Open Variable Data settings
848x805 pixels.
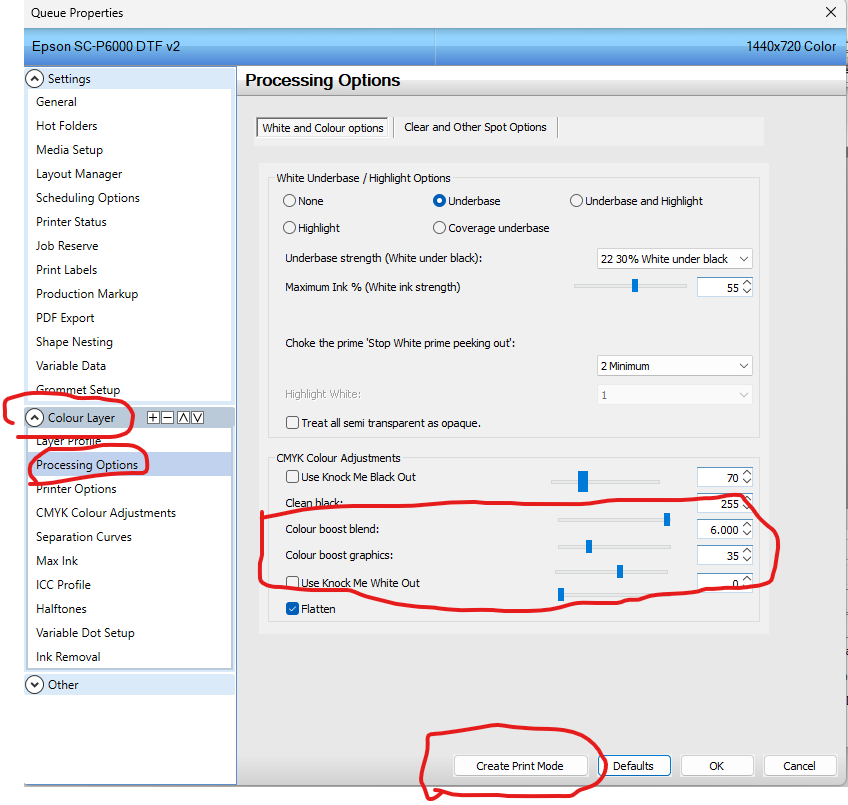click(71, 366)
